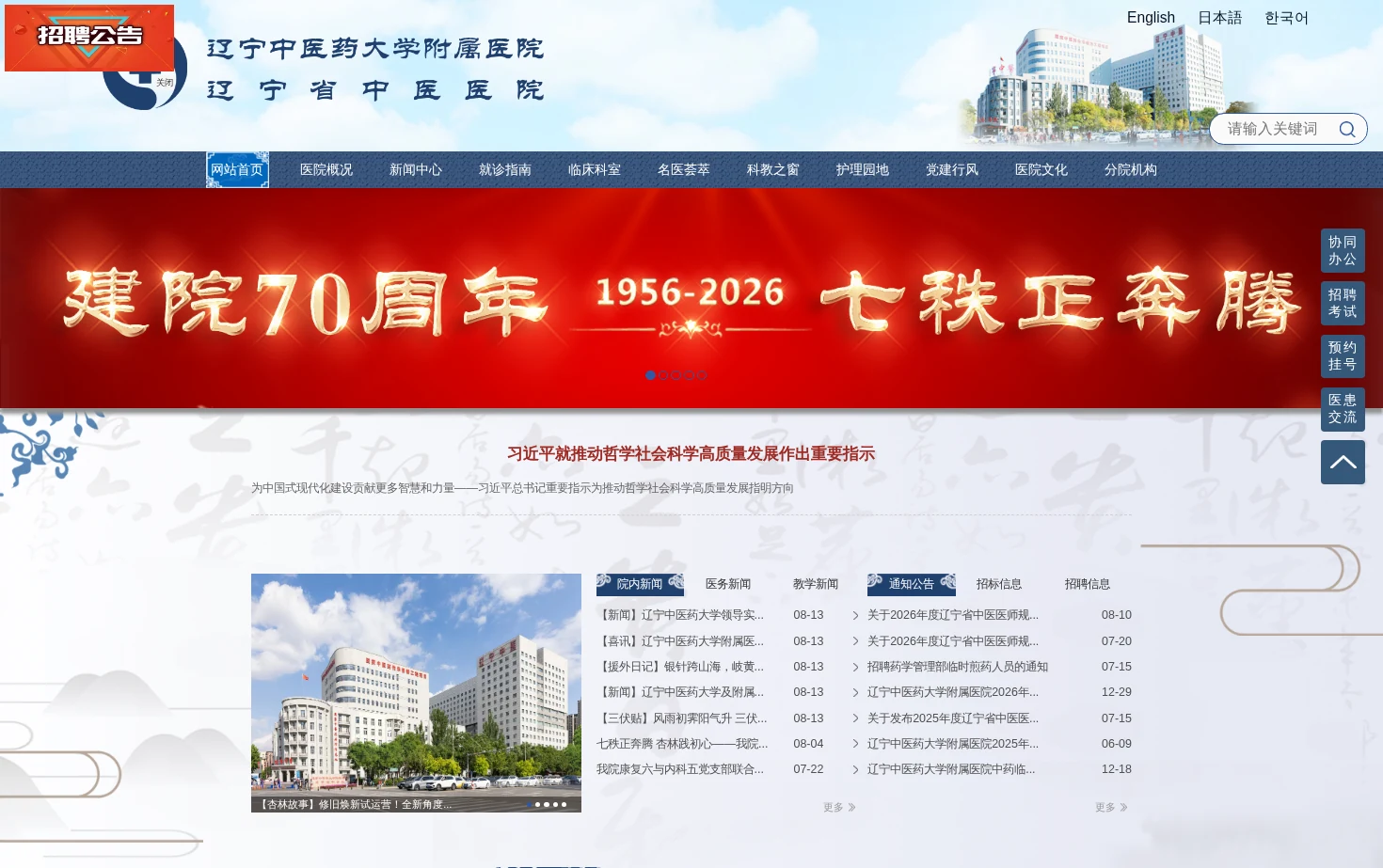Open 招聘考试 side shortcut
Image resolution: width=1383 pixels, height=868 pixels.
click(x=1343, y=303)
